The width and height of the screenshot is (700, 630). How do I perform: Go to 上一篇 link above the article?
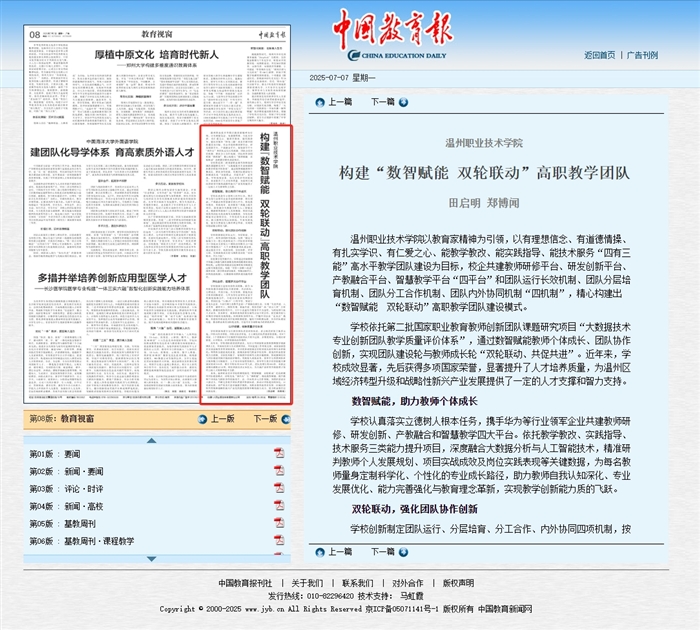pyautogui.click(x=340, y=102)
